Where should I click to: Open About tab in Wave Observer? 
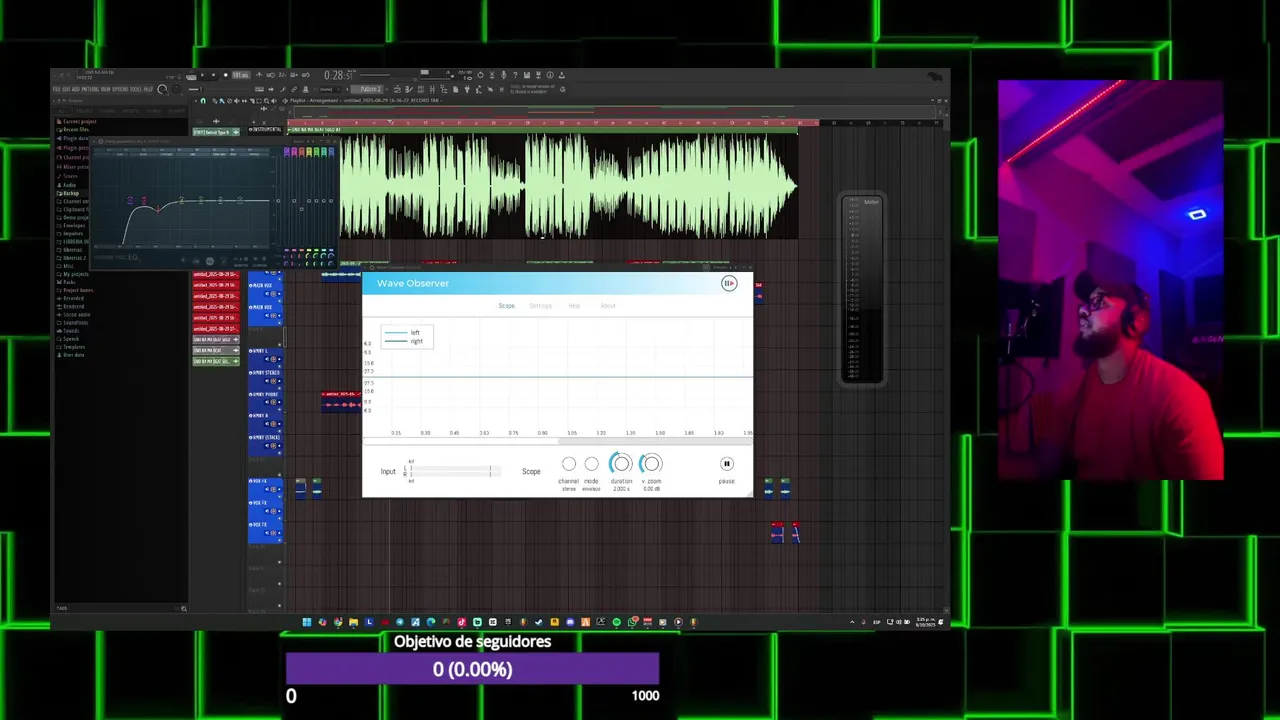(608, 306)
